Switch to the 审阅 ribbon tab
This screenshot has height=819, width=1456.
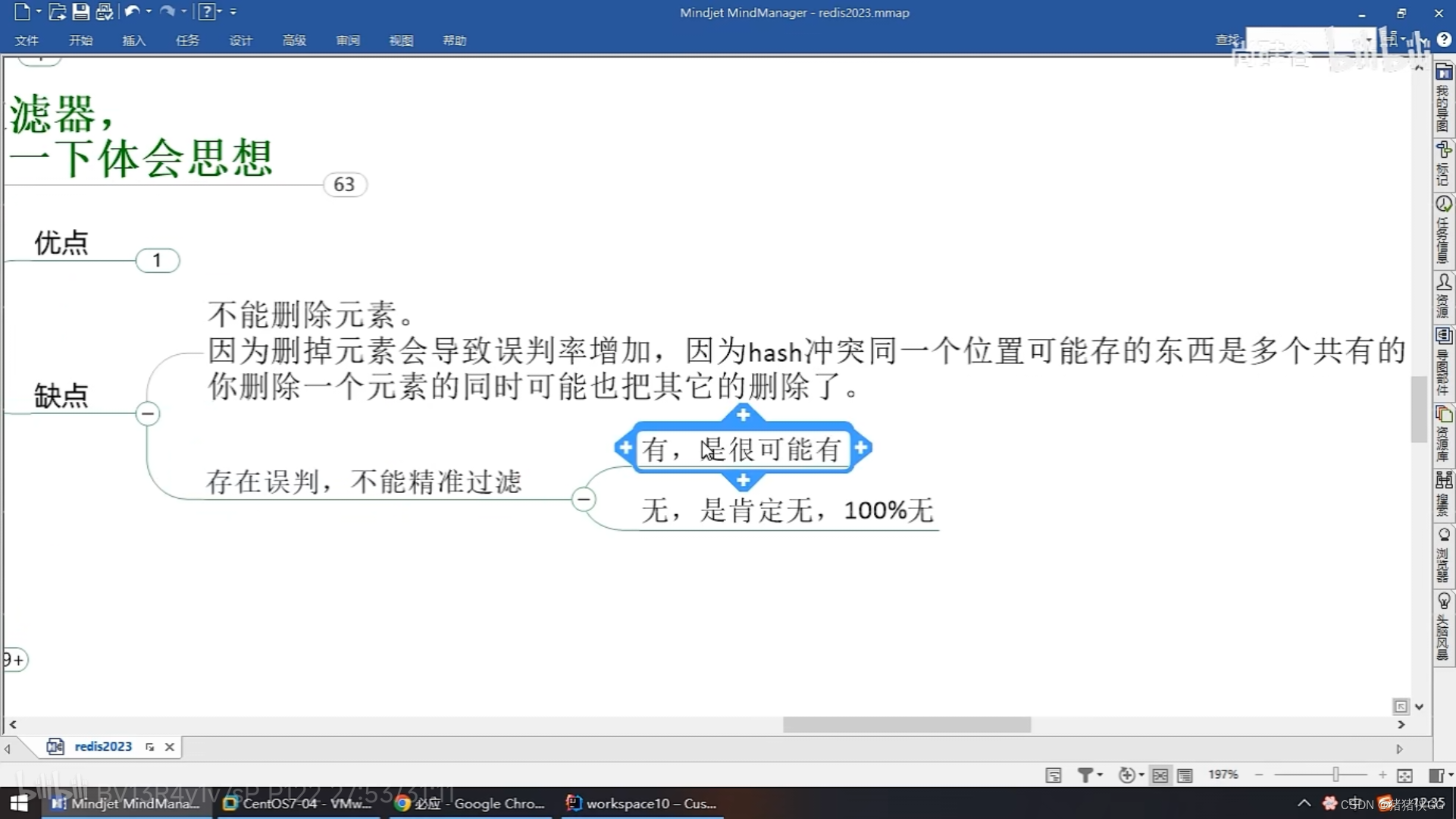[x=348, y=40]
